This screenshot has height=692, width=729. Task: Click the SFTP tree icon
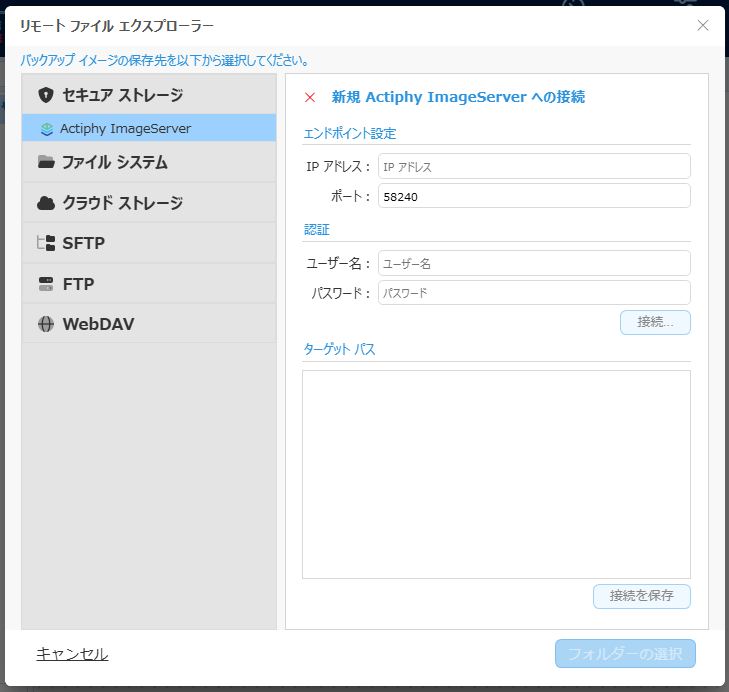click(46, 243)
